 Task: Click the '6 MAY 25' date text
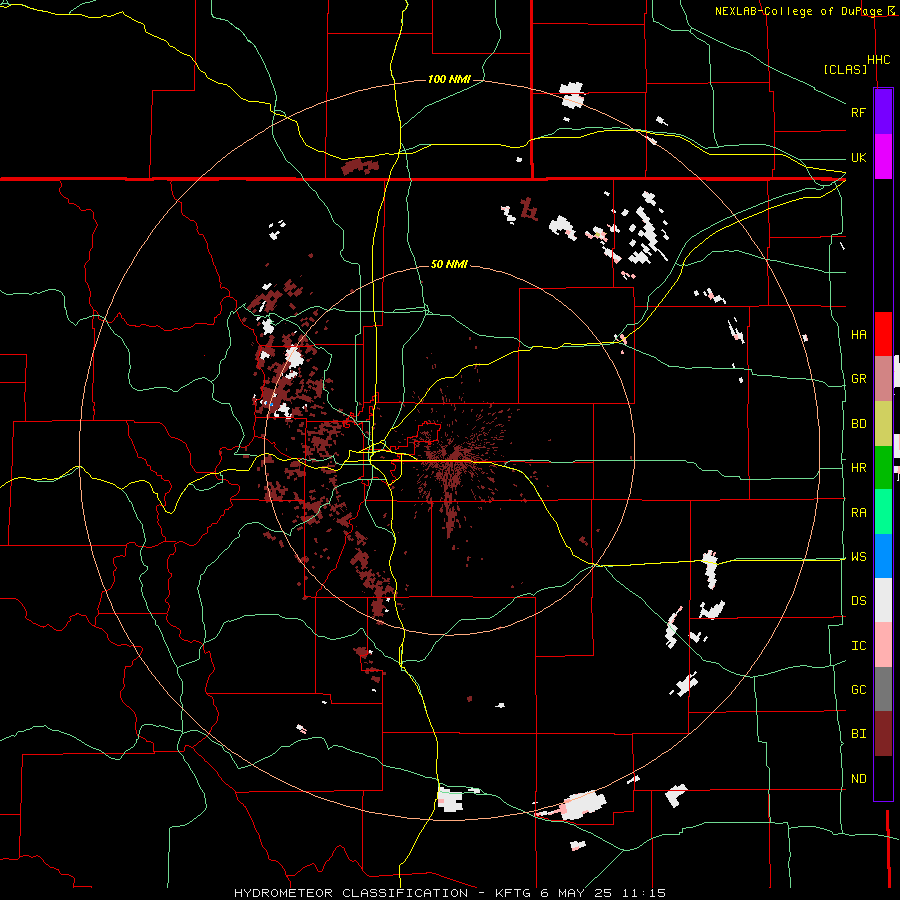click(x=576, y=893)
